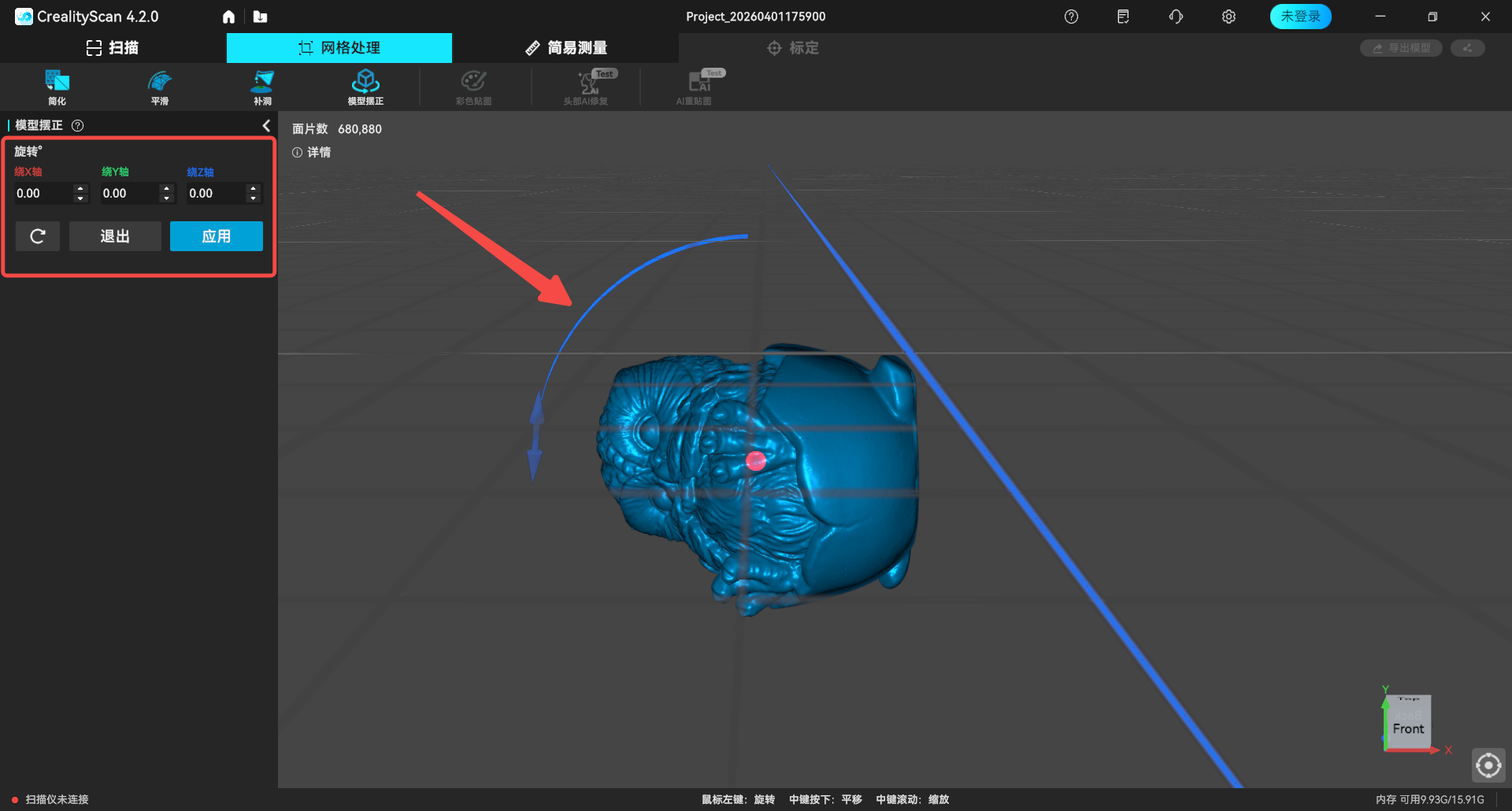The width and height of the screenshot is (1512, 811).
Task: Reset view with the target icon
Action: point(1488,765)
